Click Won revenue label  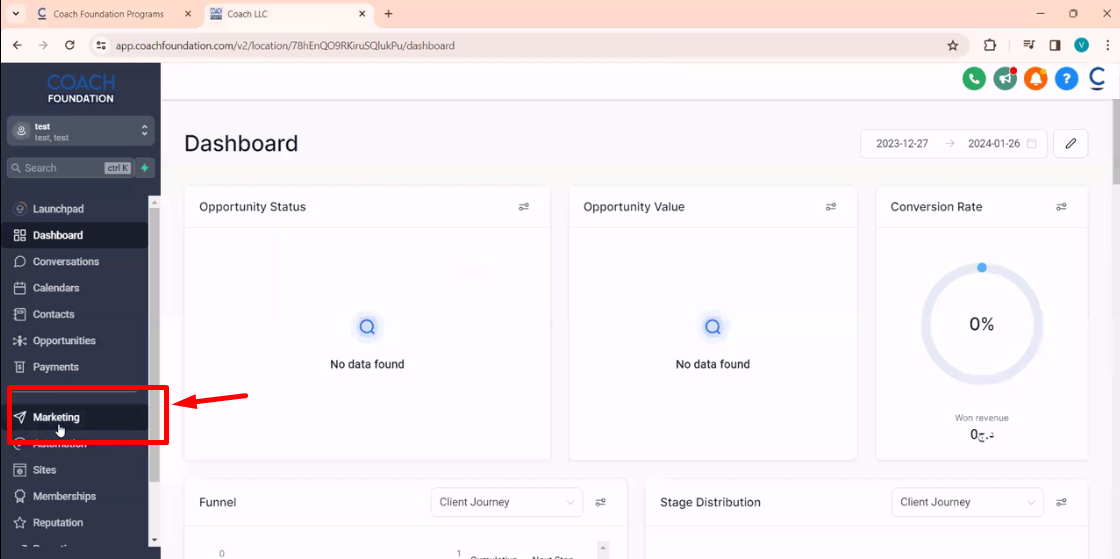(981, 418)
